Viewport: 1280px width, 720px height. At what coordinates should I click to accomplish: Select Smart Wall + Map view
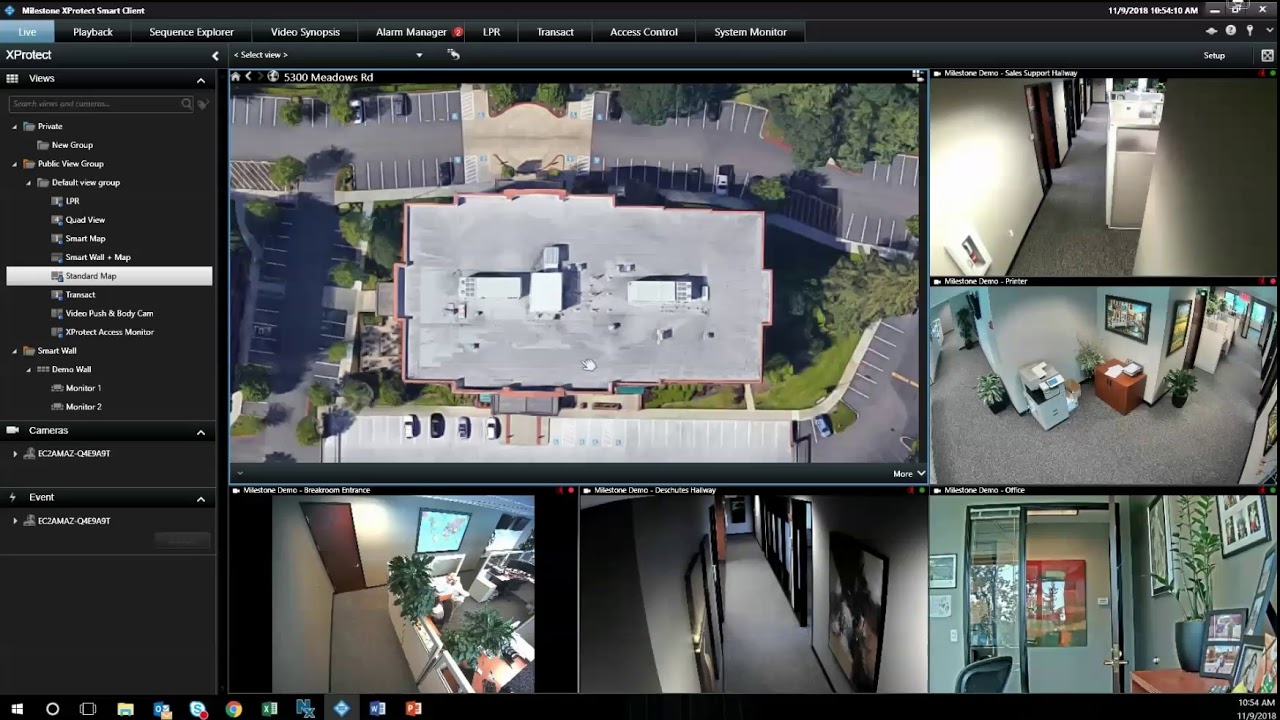(x=97, y=258)
